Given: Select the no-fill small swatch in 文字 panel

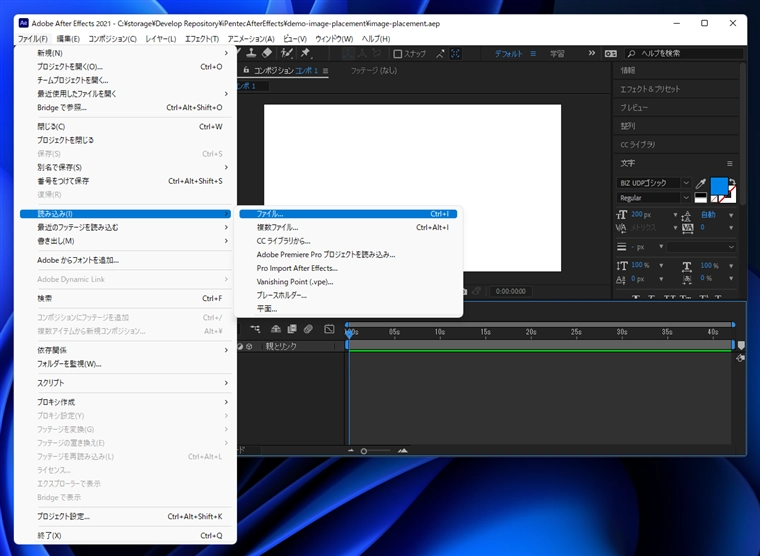Looking at the screenshot, I should tap(714, 198).
